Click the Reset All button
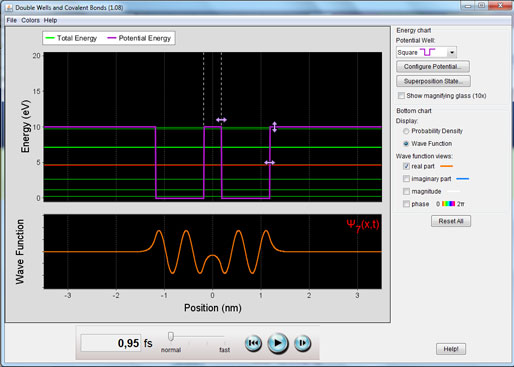The image size is (514, 367). (451, 221)
